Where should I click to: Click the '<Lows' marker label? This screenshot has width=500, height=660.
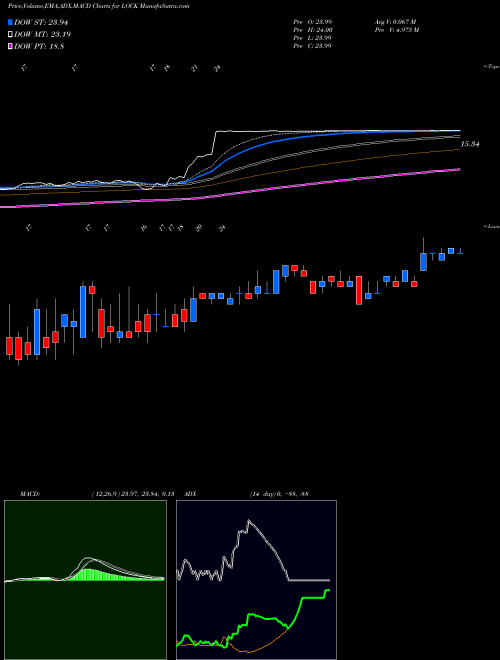pyautogui.click(x=491, y=226)
